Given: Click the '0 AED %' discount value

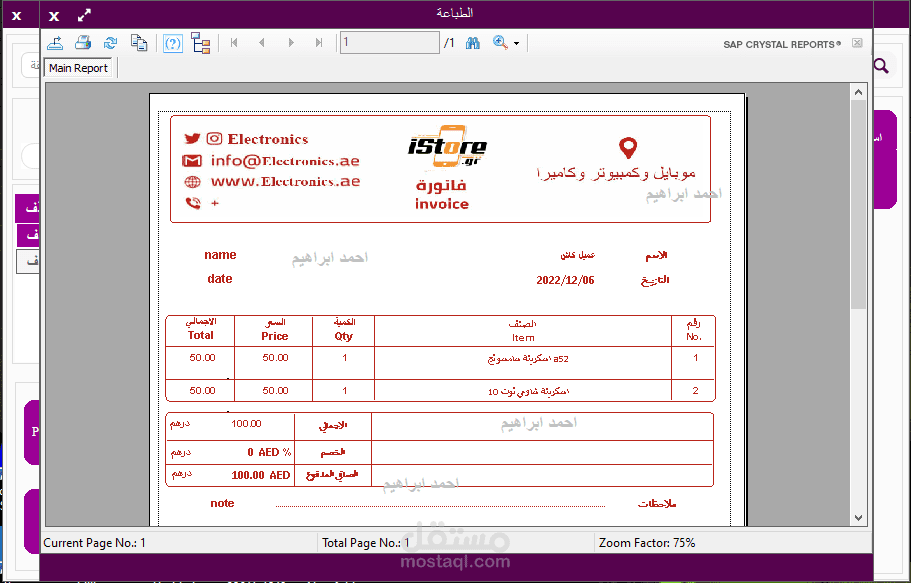Looking at the screenshot, I should click(x=269, y=452).
